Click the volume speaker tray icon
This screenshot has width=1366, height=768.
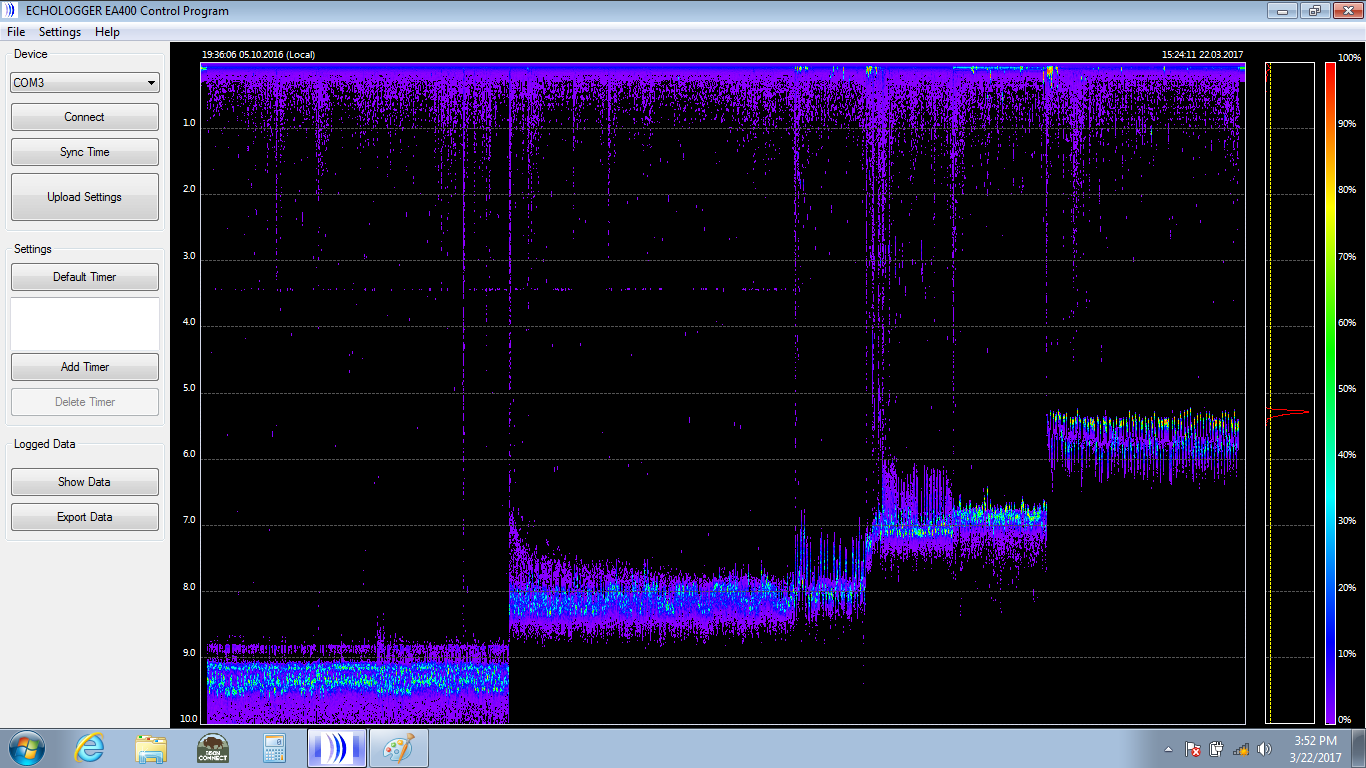coord(1264,749)
